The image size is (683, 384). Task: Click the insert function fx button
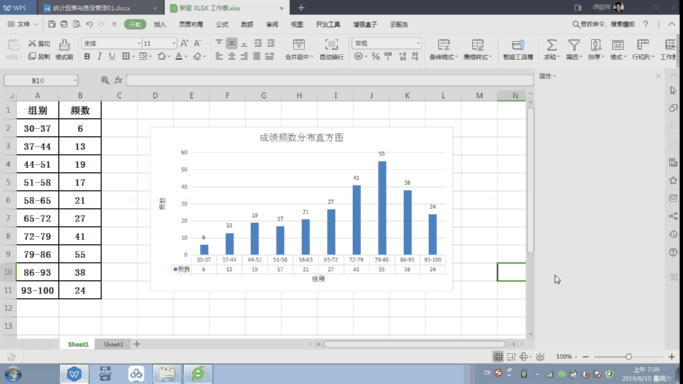(x=118, y=80)
